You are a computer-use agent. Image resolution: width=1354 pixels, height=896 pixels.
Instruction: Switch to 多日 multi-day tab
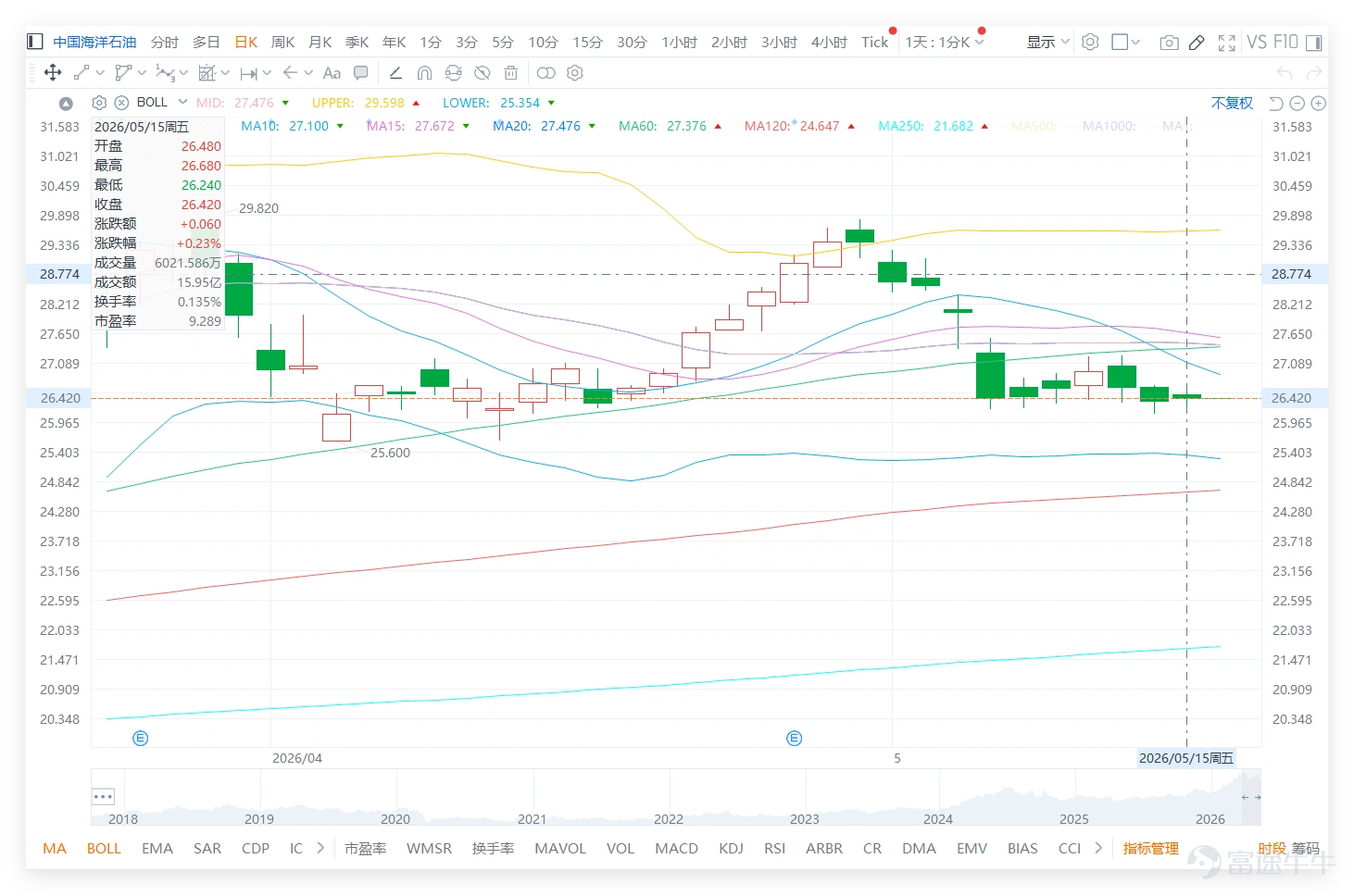(x=207, y=42)
